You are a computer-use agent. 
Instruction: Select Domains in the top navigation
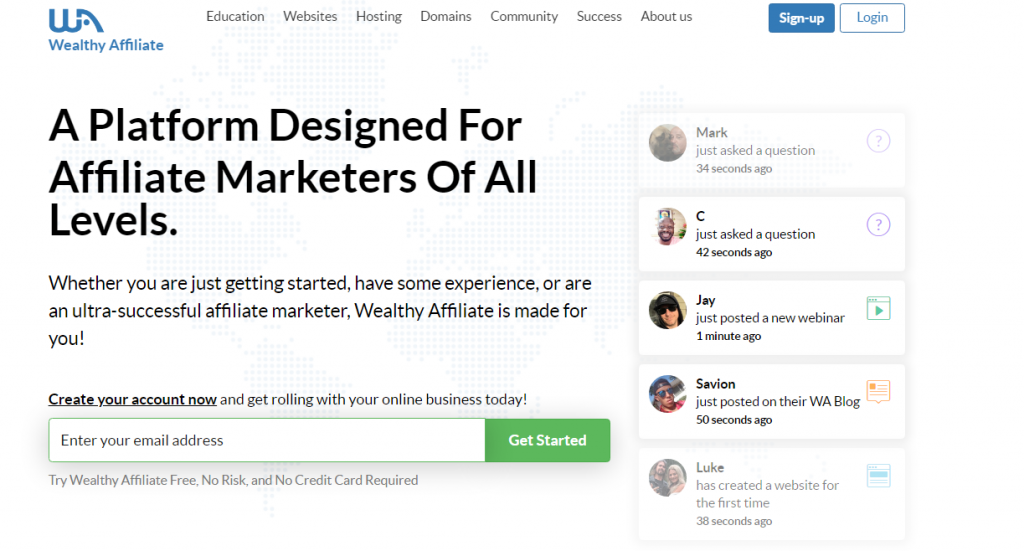(x=446, y=17)
